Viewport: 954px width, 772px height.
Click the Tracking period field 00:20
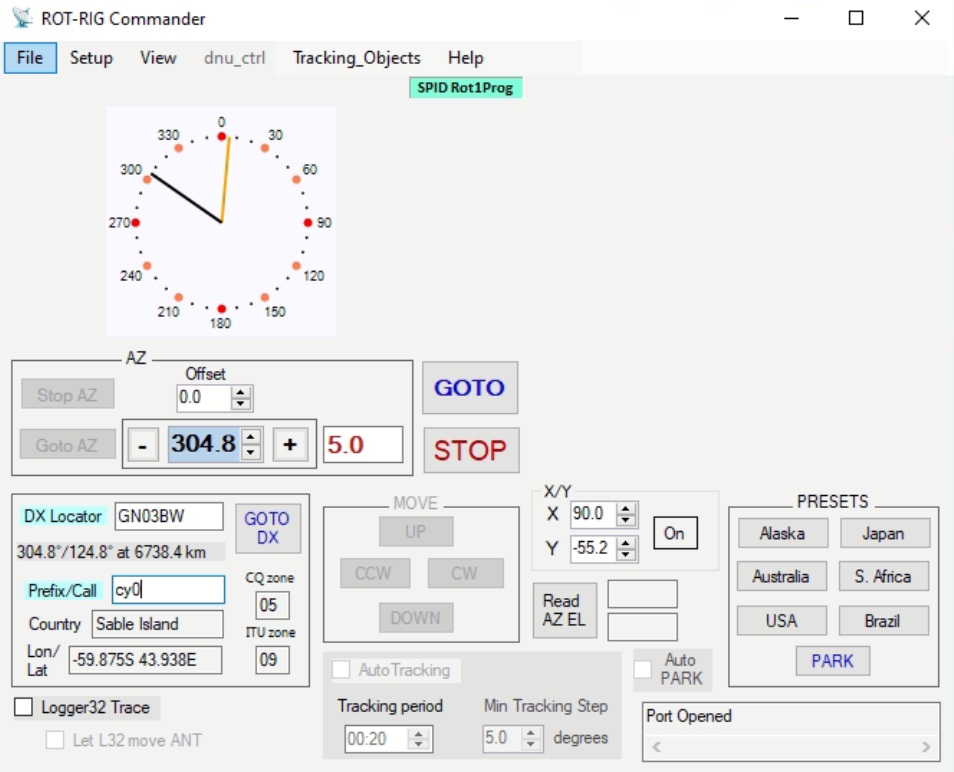377,739
